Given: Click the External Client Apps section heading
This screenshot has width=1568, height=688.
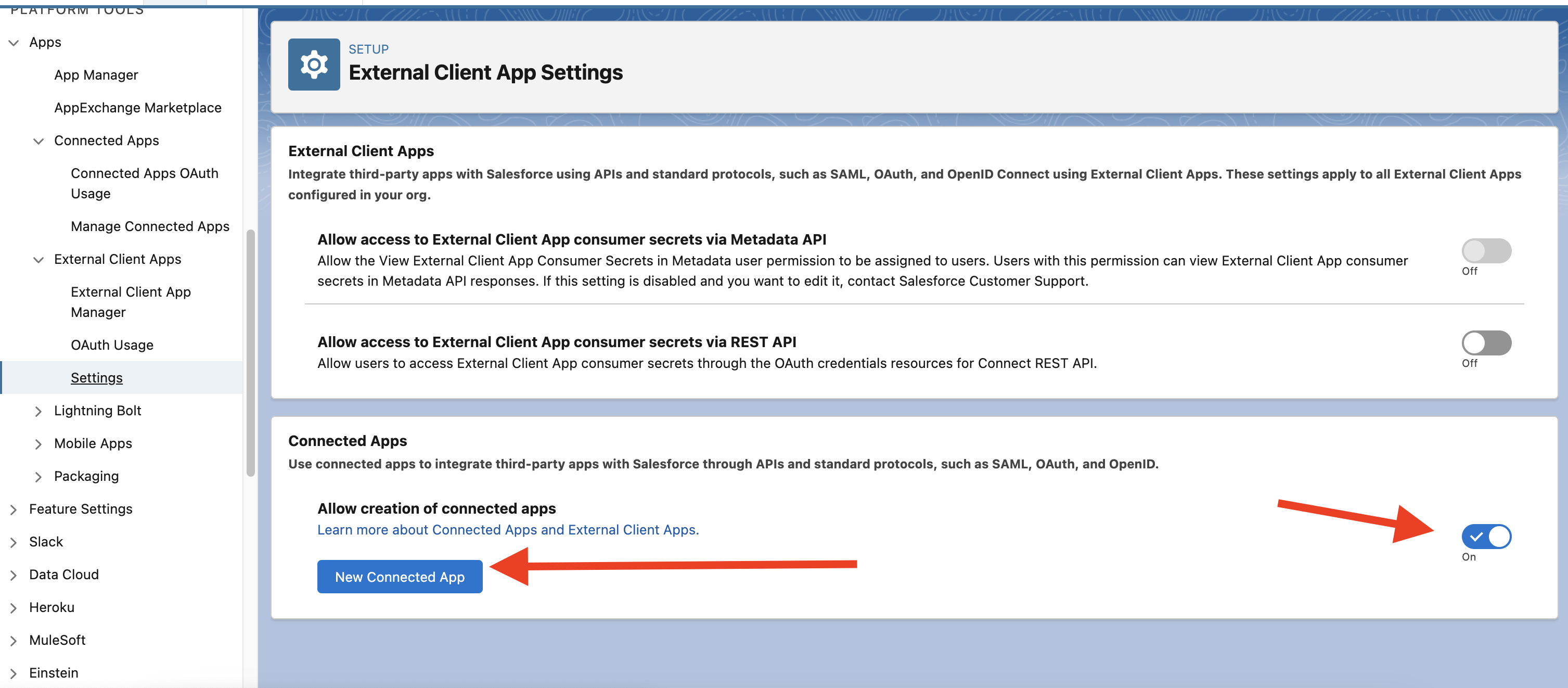Looking at the screenshot, I should coord(361,151).
